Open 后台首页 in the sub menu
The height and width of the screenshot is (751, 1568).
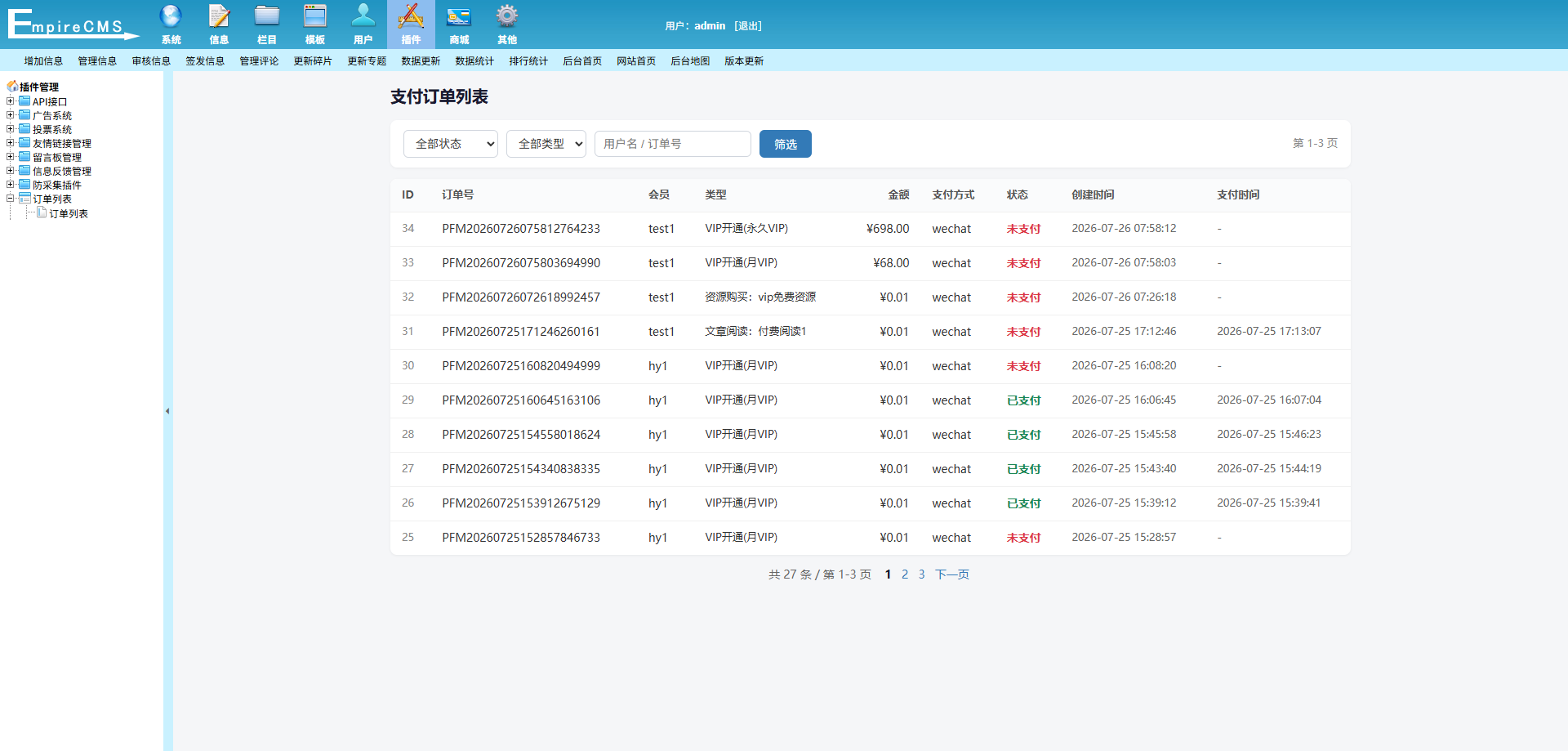(x=582, y=61)
